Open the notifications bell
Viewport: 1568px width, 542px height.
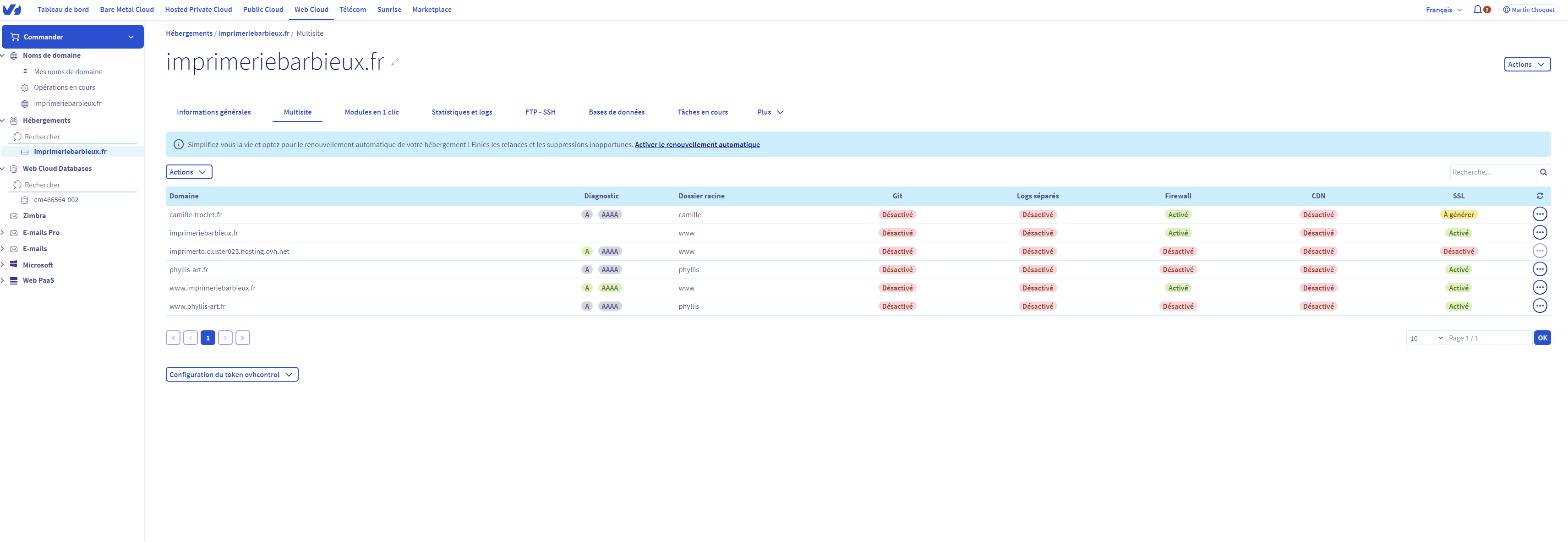pos(1477,9)
